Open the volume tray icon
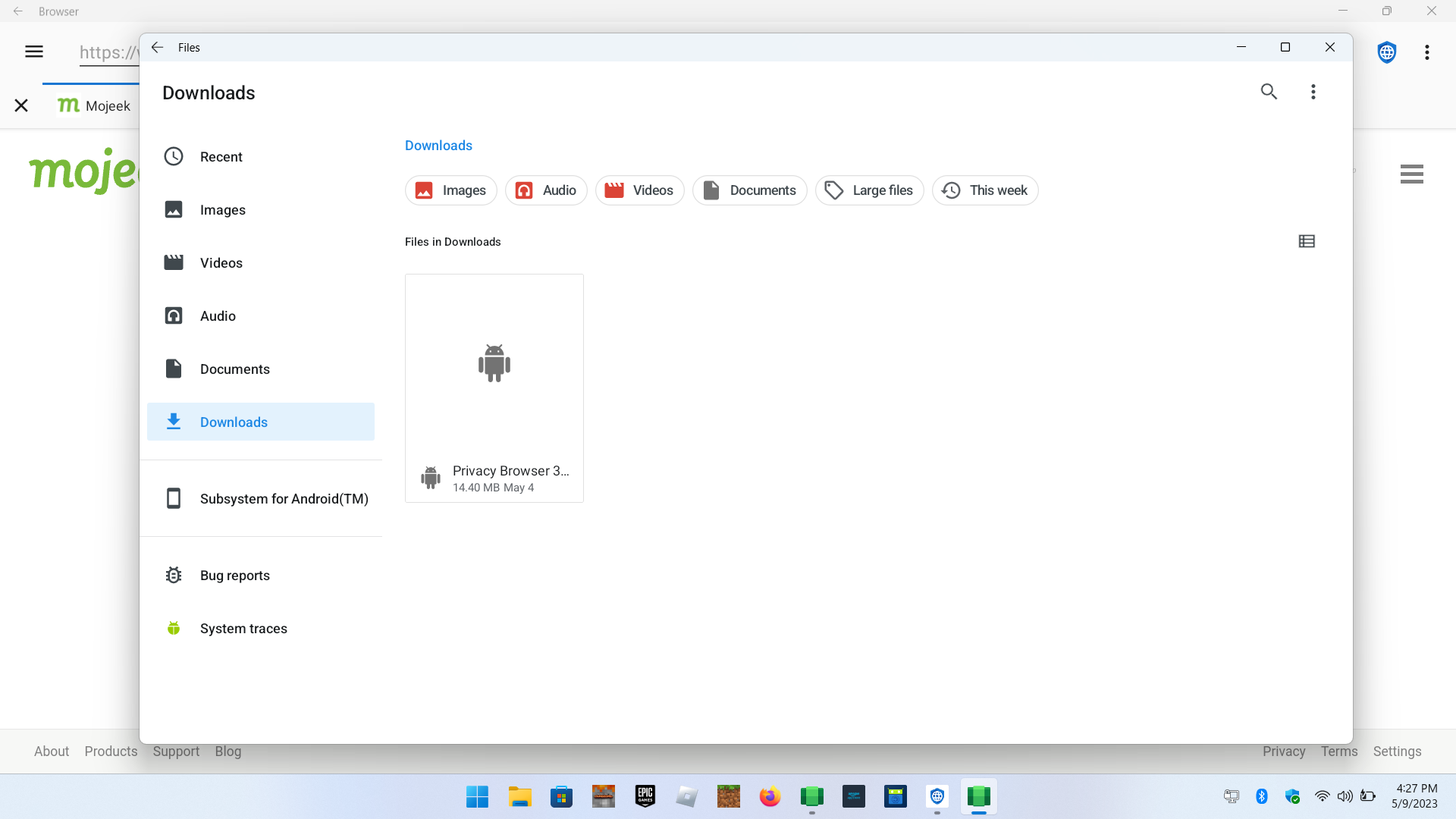 tap(1345, 796)
